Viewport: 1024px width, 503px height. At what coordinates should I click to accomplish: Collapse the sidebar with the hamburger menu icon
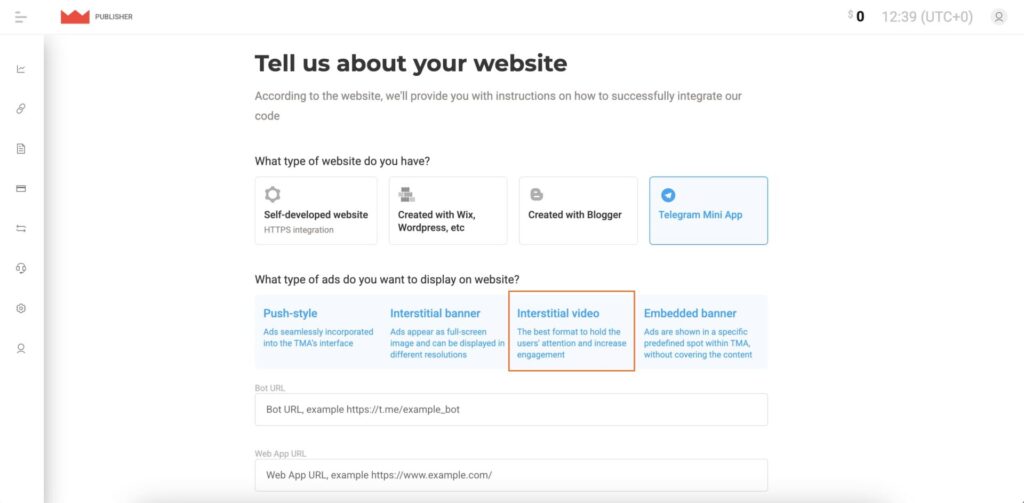(21, 17)
